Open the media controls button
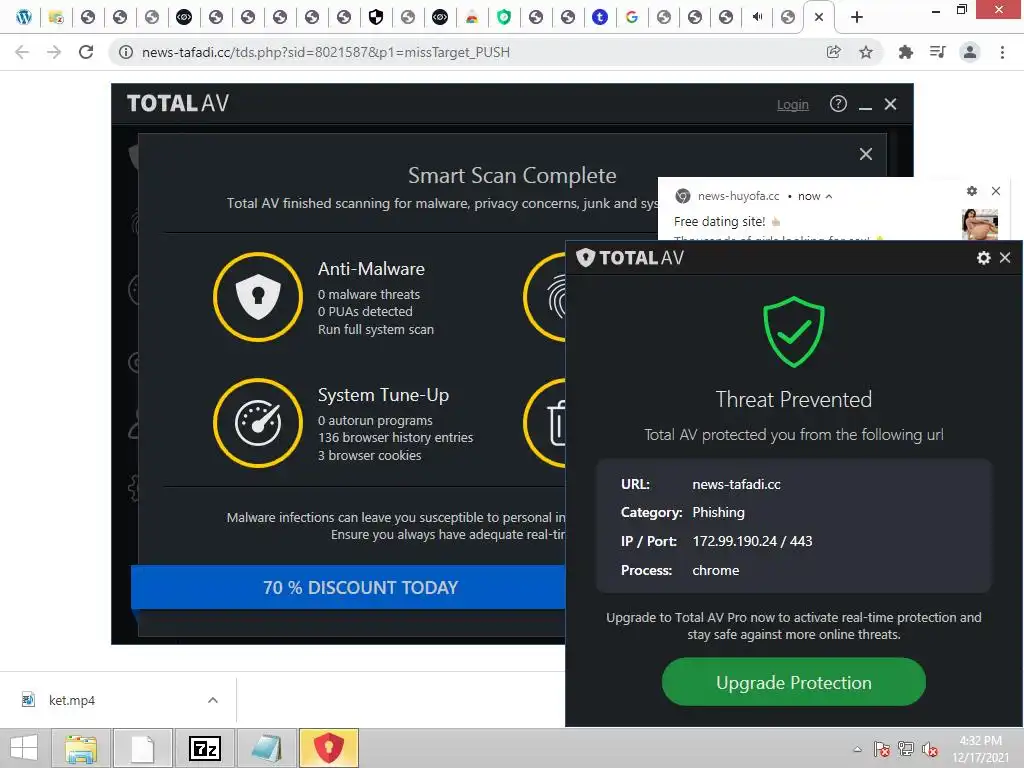 (938, 52)
